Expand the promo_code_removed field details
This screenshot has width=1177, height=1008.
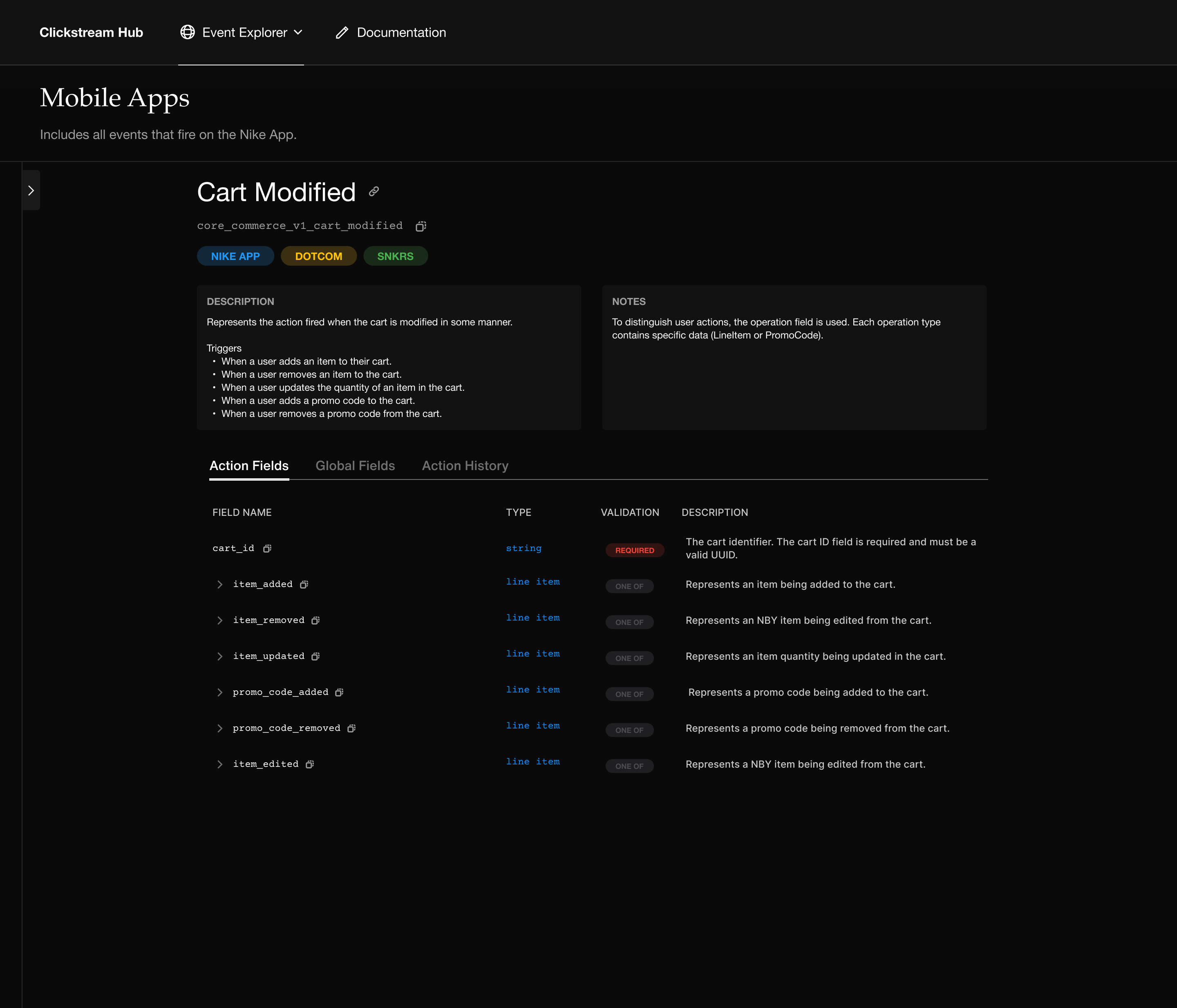coord(220,728)
